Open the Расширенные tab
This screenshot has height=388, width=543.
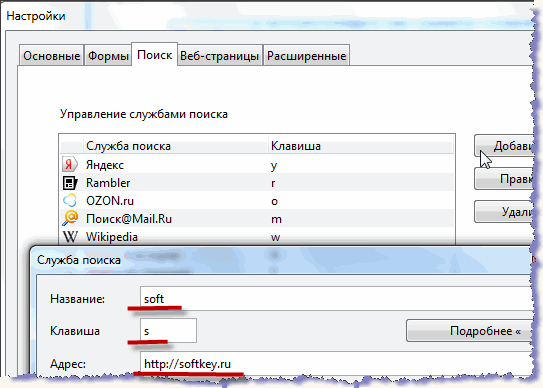click(306, 55)
